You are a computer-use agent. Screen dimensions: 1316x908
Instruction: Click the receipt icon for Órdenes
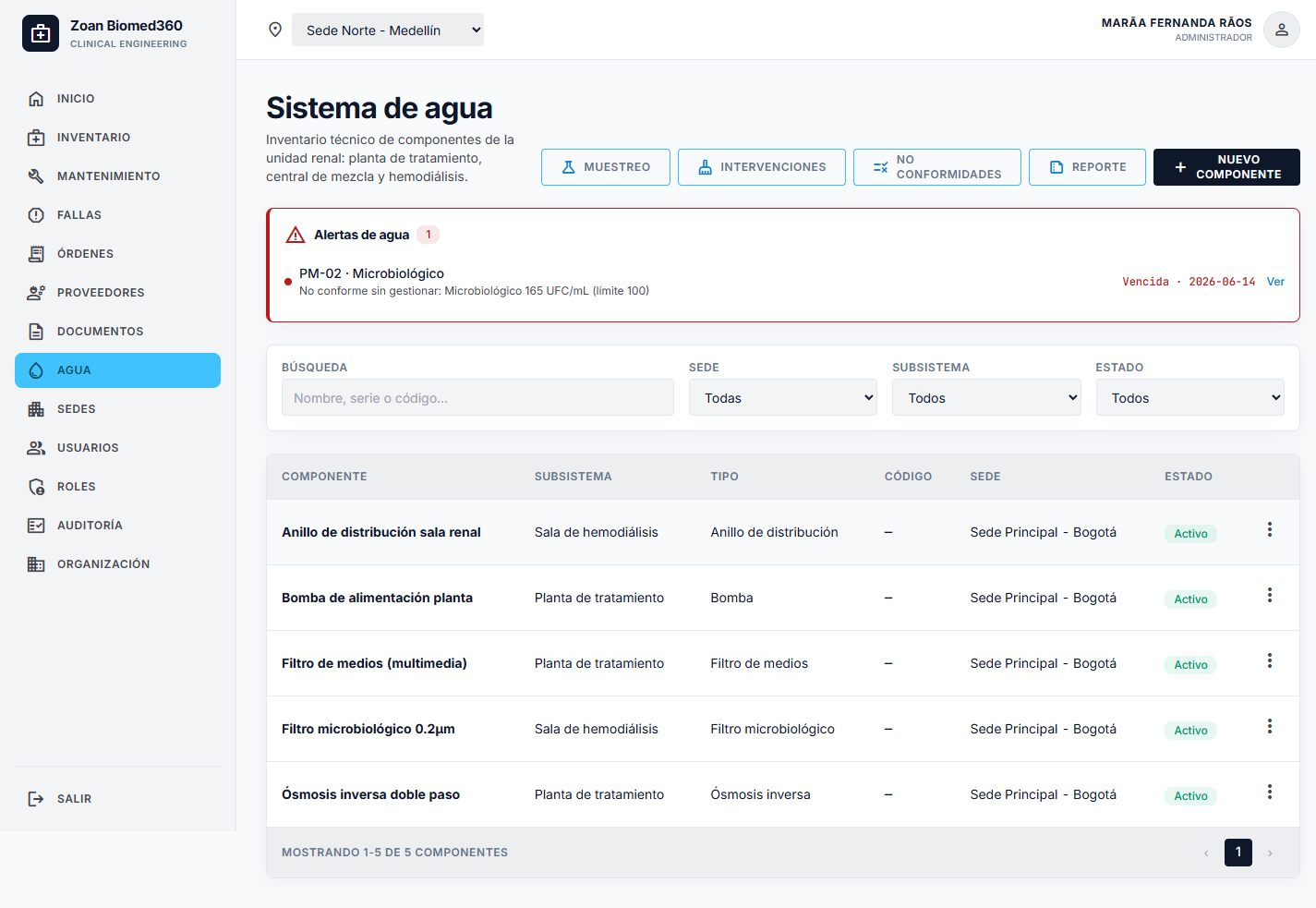[36, 254]
